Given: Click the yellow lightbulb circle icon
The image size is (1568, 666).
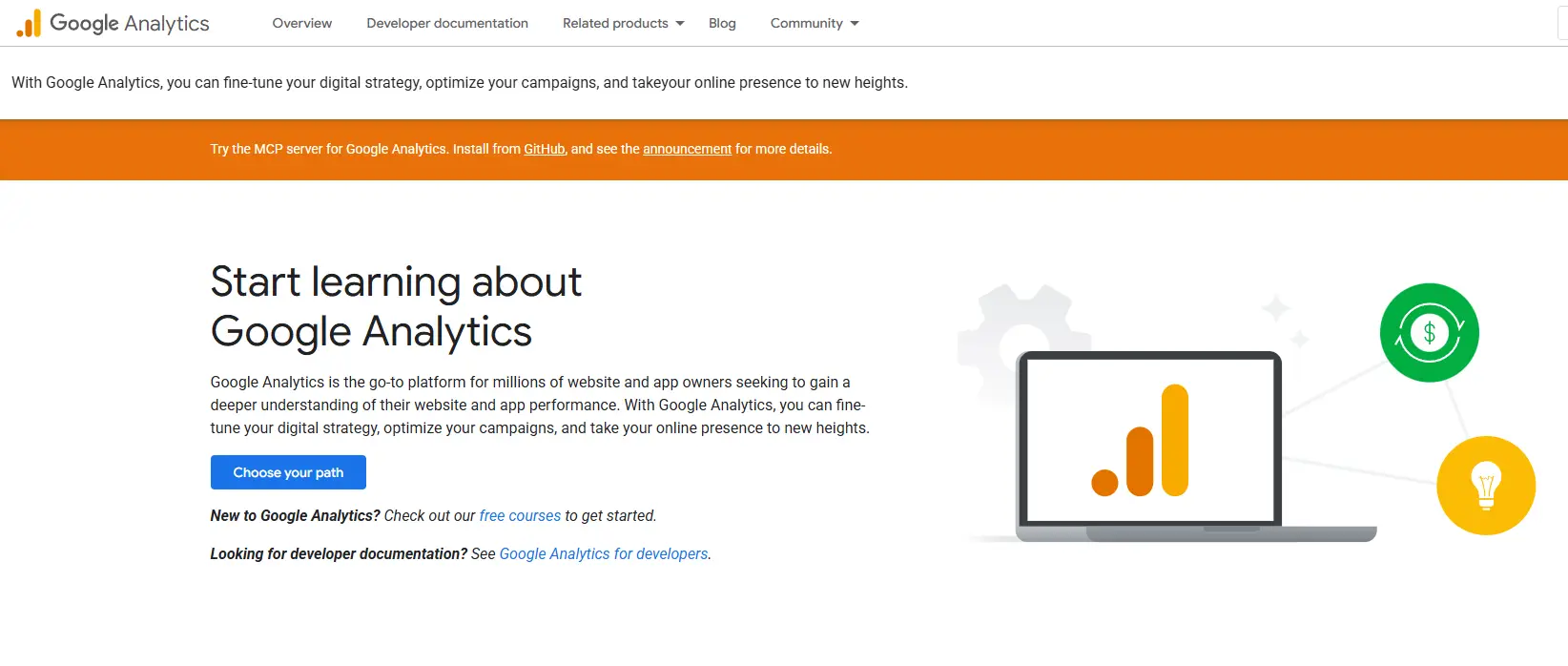Looking at the screenshot, I should point(1485,485).
